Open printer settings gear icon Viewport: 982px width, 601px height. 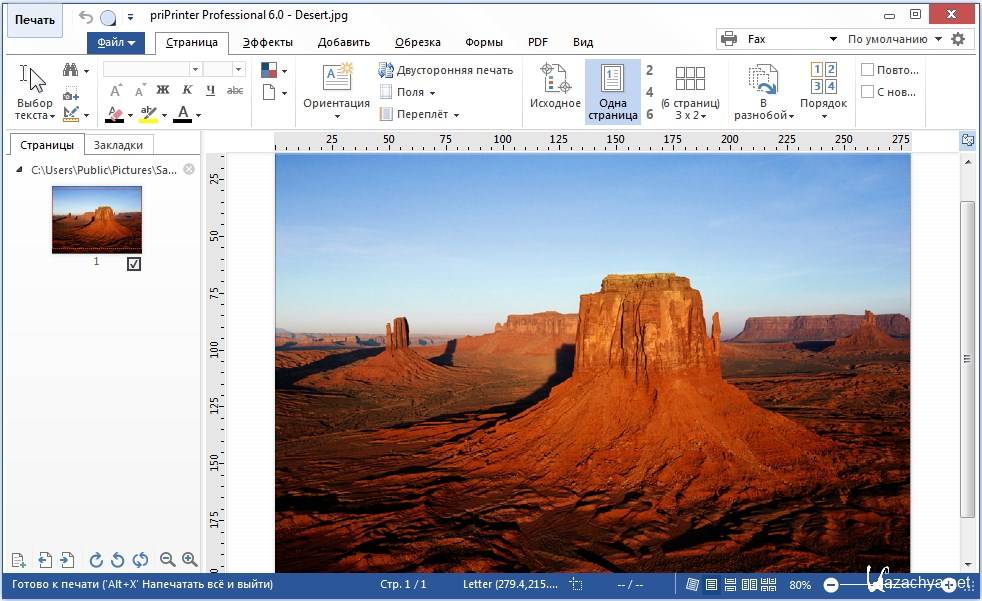pyautogui.click(x=958, y=39)
